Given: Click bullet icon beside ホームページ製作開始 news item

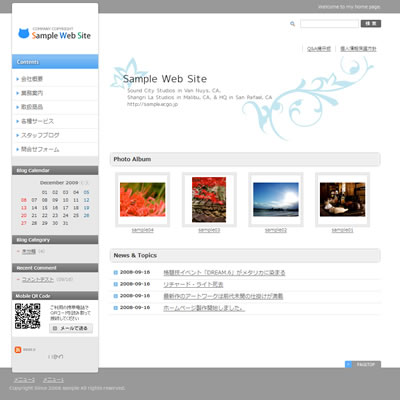Looking at the screenshot, I should (116, 308).
